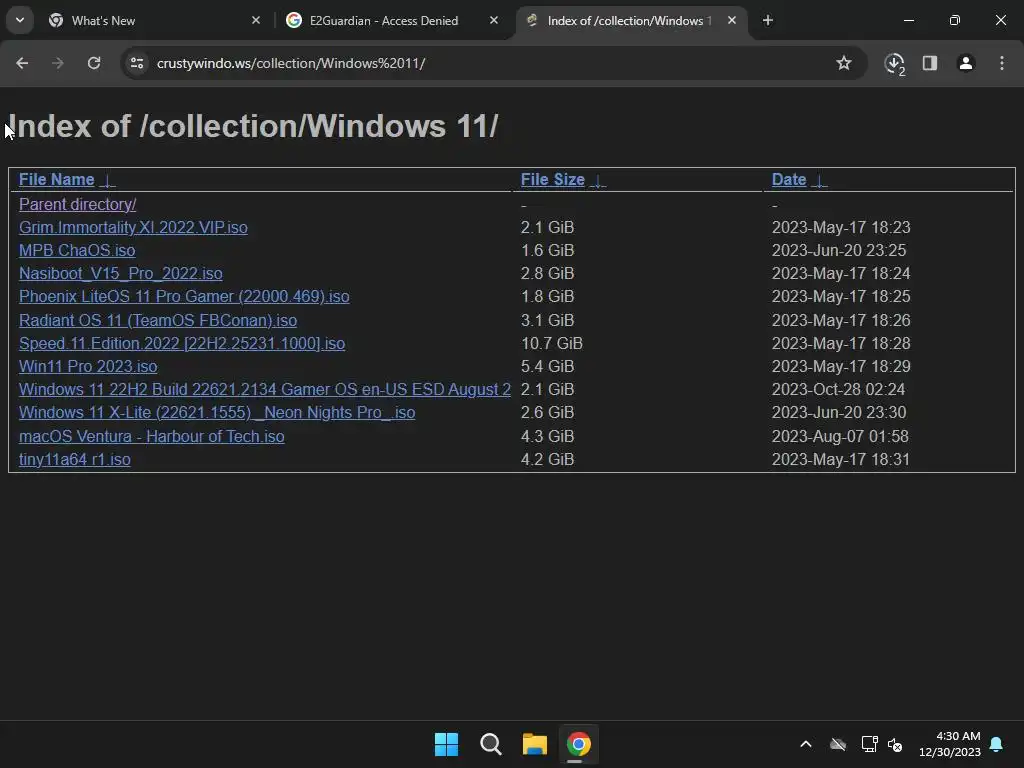Open a new tab with plus
Viewport: 1024px width, 768px height.
768,21
